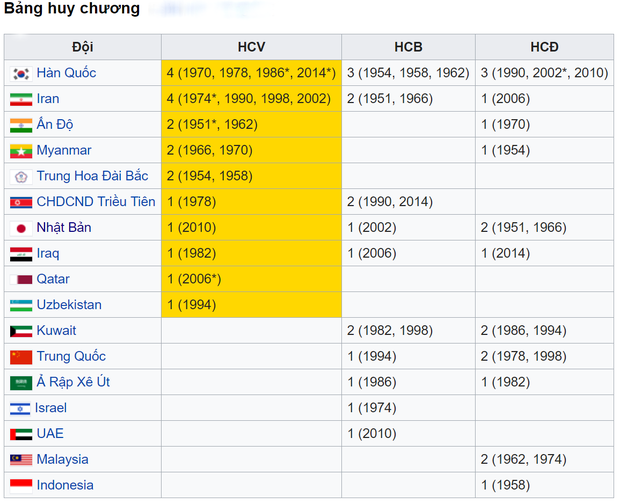Click Uzbekistan's yellow gold medal cell
620x504 pixels.
[251, 305]
